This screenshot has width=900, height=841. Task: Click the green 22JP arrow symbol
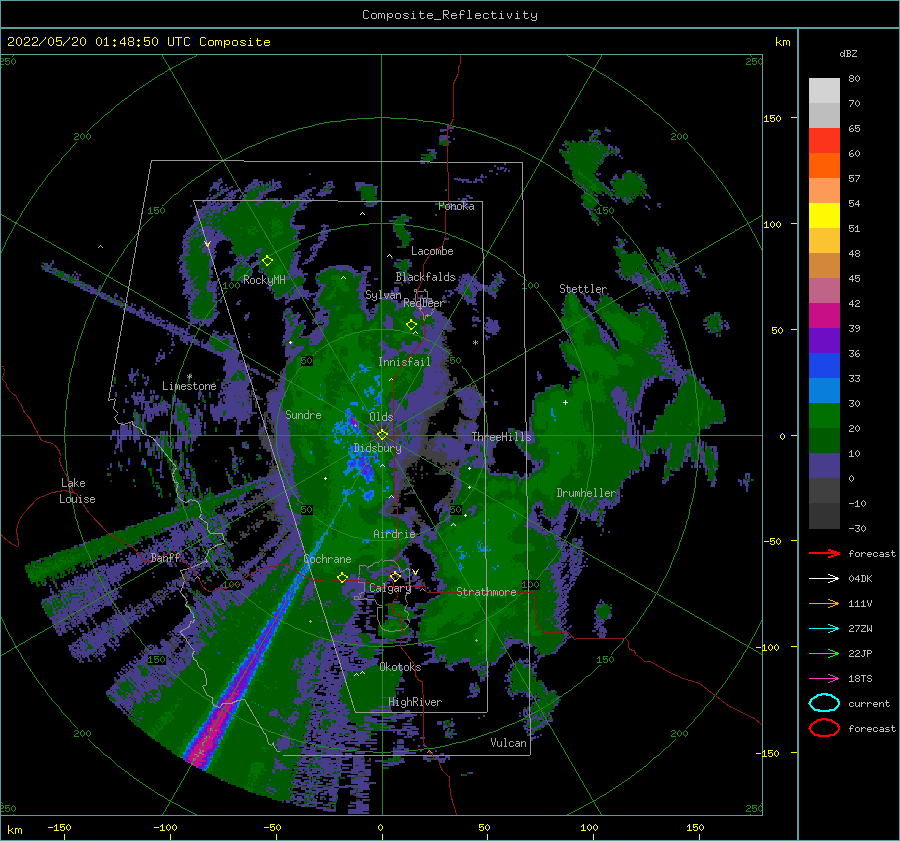coord(824,653)
